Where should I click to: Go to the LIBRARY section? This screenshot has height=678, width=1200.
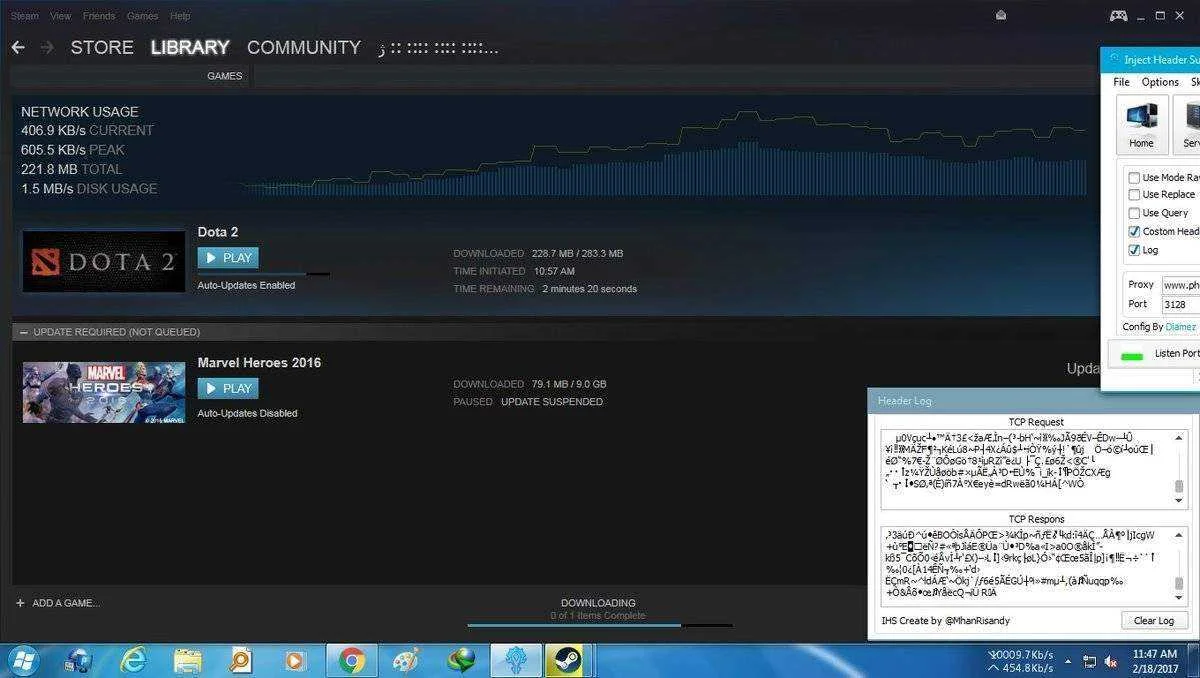(x=190, y=48)
